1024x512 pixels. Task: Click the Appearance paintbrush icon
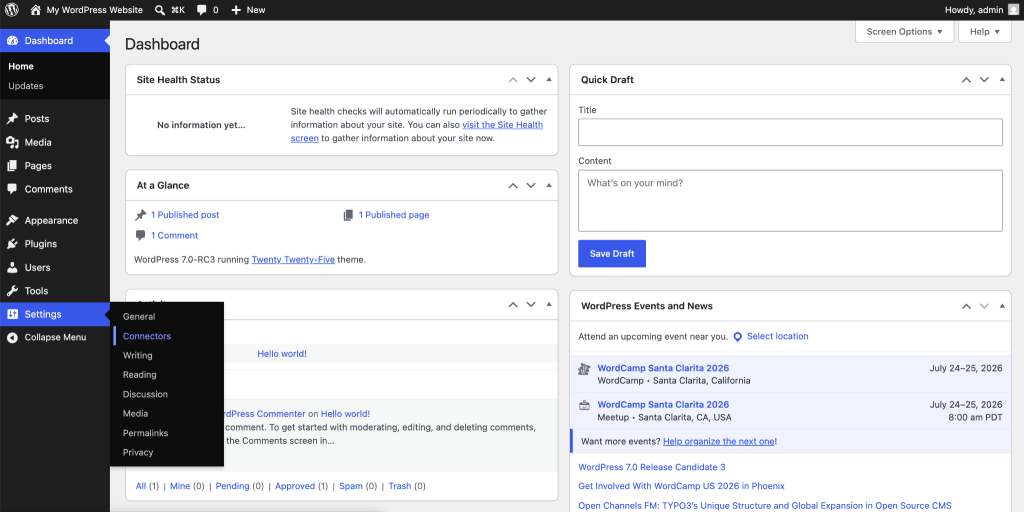click(x=12, y=221)
